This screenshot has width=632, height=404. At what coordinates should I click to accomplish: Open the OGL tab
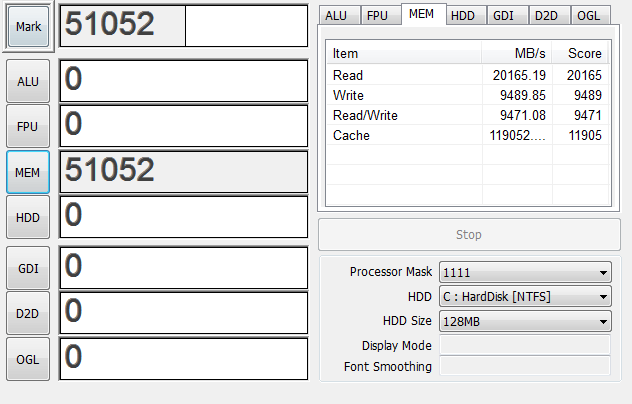[592, 16]
